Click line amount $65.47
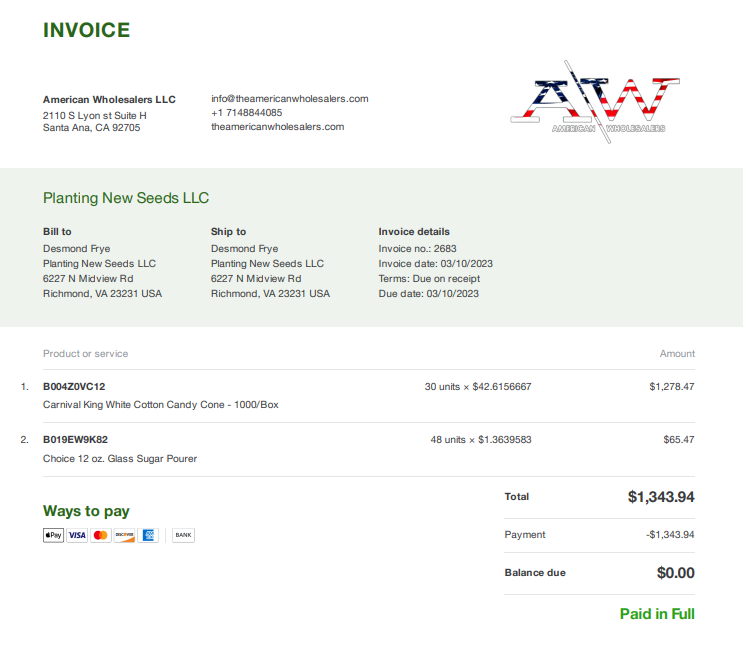Image resolution: width=743 pixels, height=653 pixels. [x=679, y=440]
